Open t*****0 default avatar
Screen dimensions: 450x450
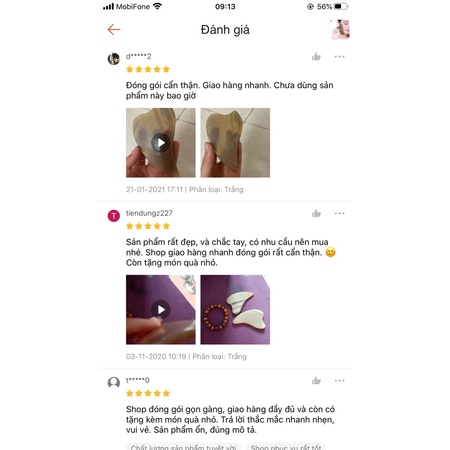114,383
